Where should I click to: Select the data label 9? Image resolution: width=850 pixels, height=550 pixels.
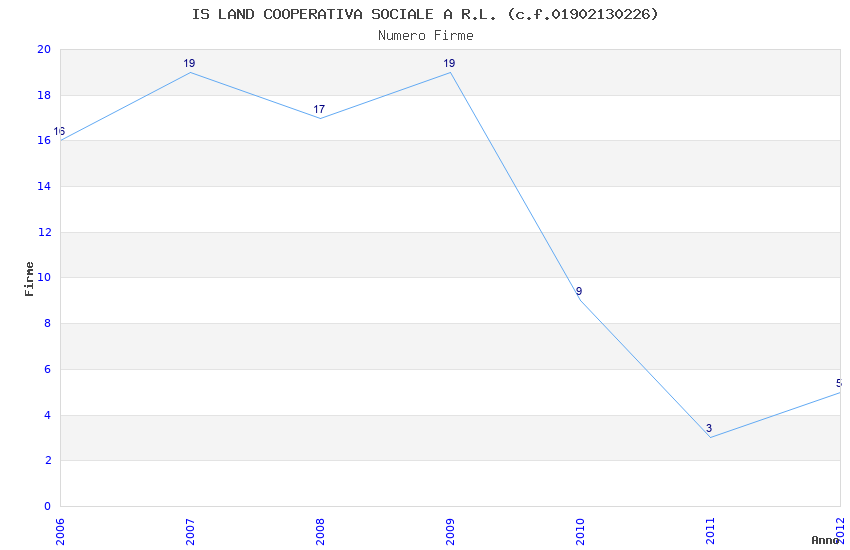coord(579,292)
